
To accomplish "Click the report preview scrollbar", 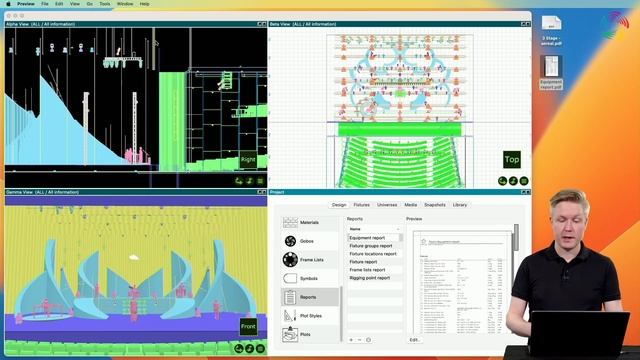I will [x=516, y=238].
